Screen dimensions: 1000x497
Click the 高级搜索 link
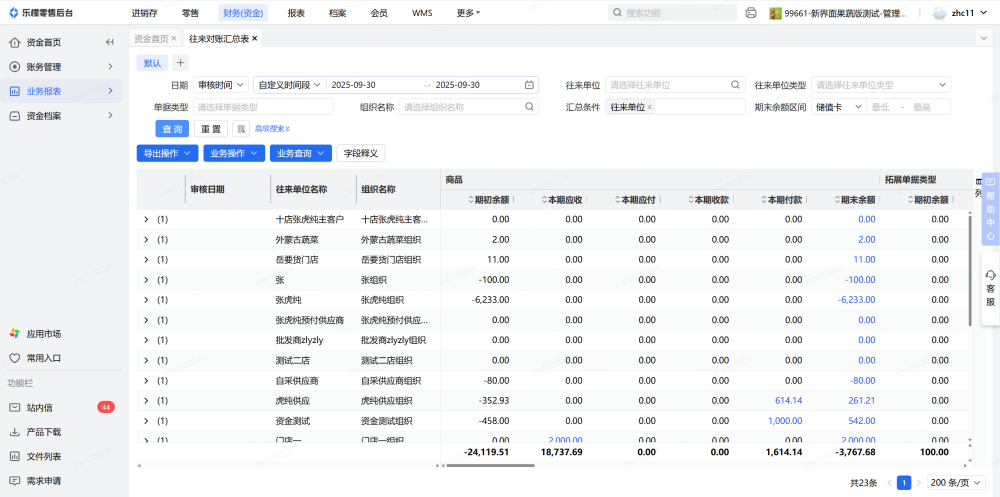point(272,129)
